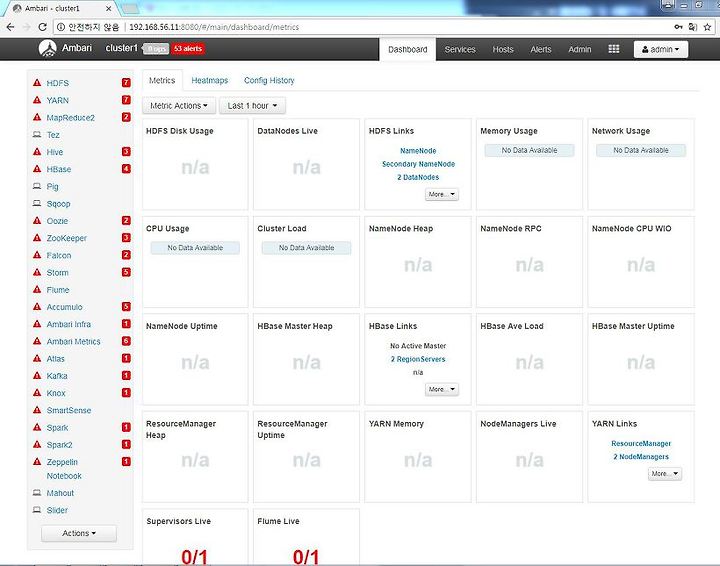Open the Last 1 hour time range dropdown
Screen dimensions: 720x566
pyautogui.click(x=252, y=106)
